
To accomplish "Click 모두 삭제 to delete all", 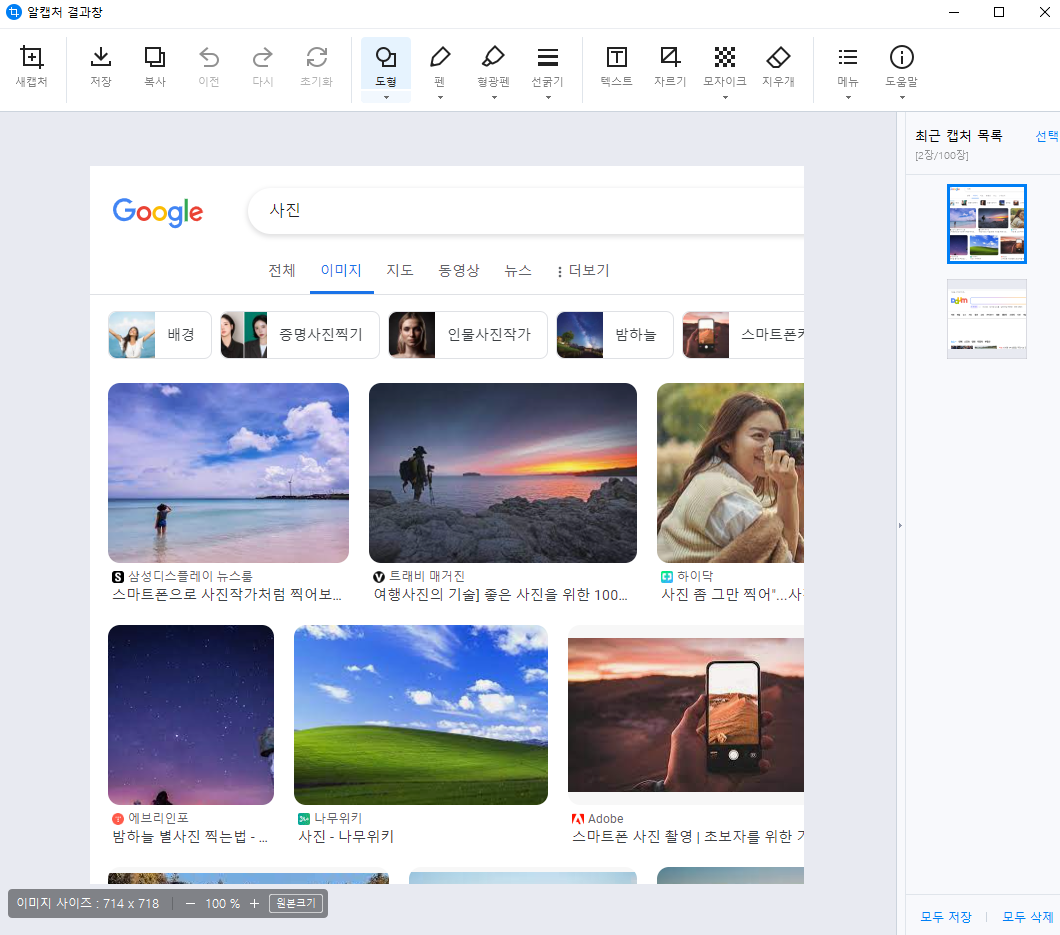I will pos(1028,917).
